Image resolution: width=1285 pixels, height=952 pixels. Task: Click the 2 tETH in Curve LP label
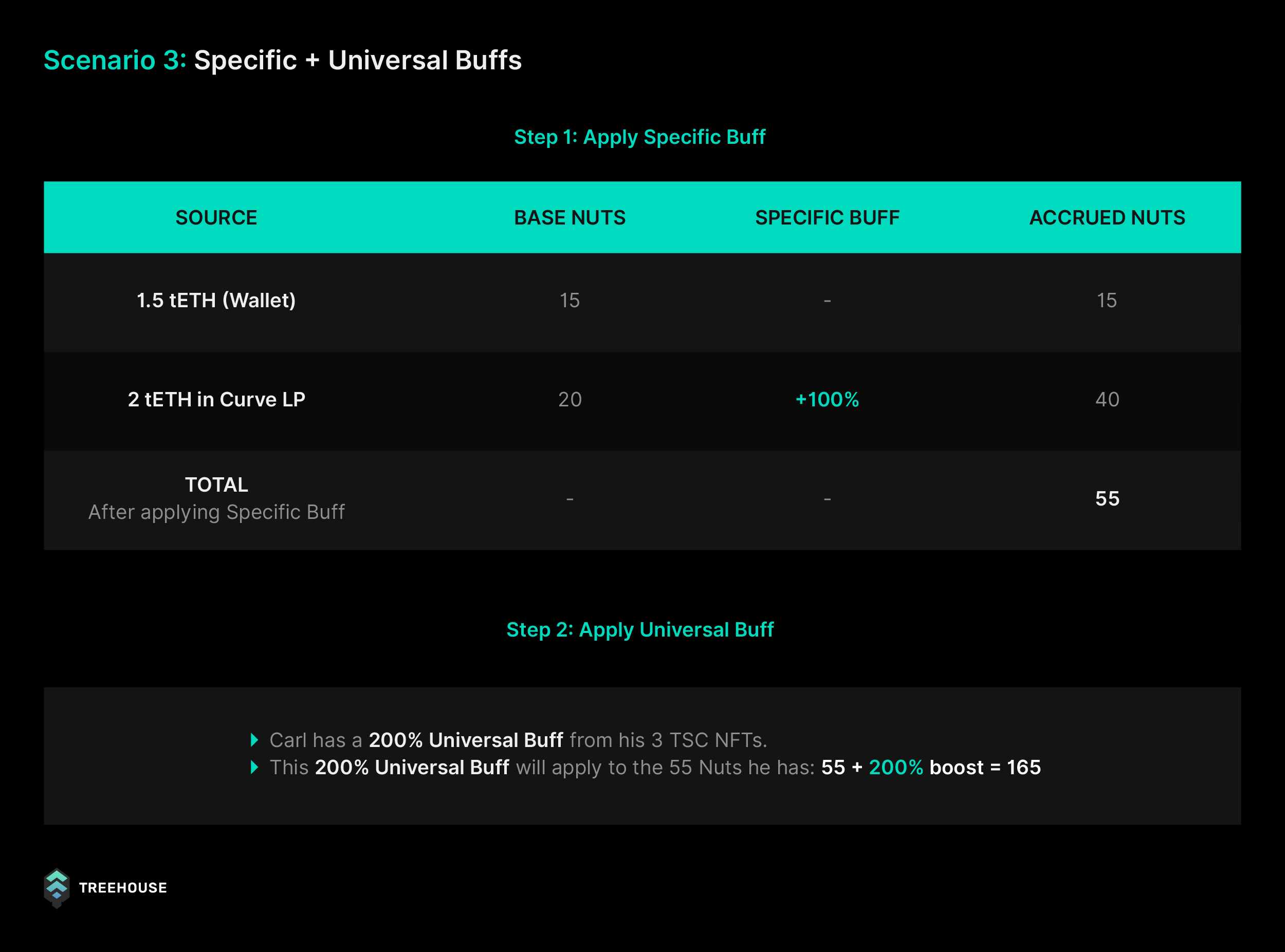coord(216,399)
